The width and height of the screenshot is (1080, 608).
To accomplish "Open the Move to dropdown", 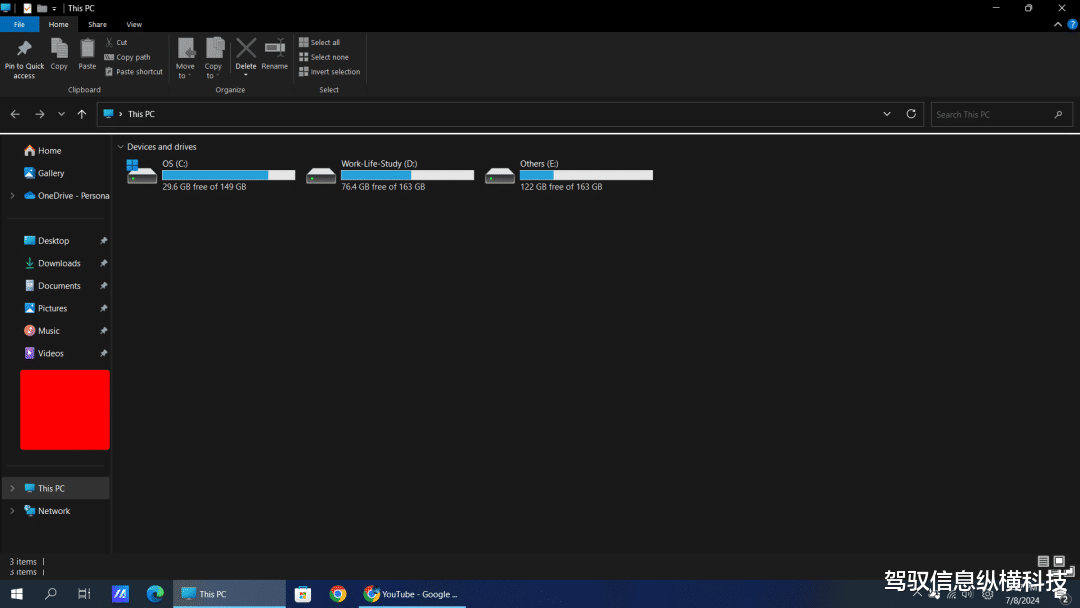I will click(185, 59).
